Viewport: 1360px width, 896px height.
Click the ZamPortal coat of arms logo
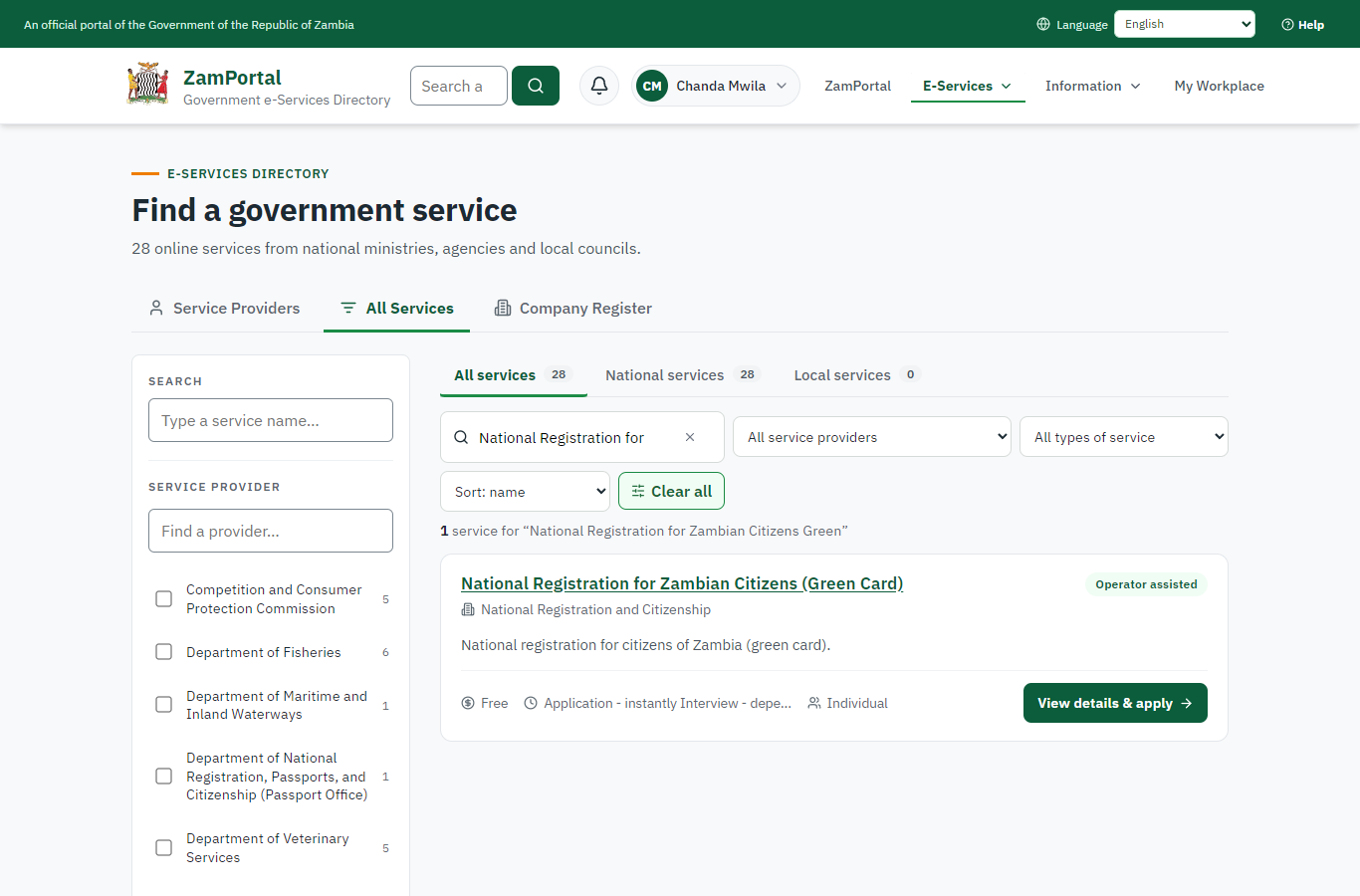pyautogui.click(x=147, y=85)
